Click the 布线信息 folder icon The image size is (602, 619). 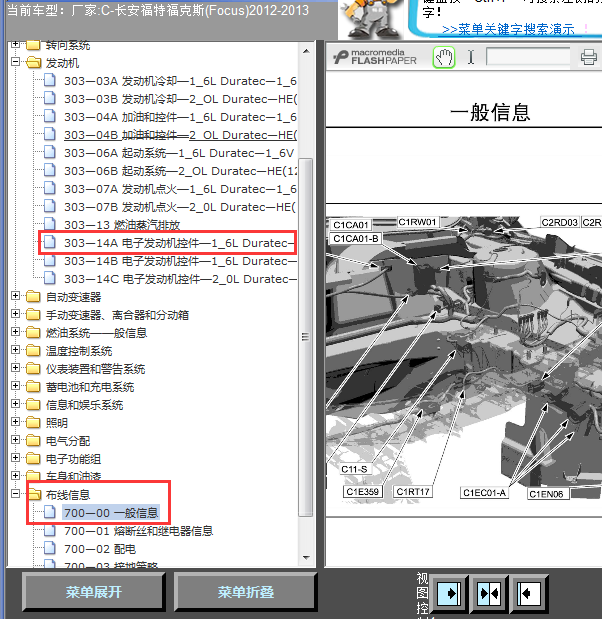tap(34, 494)
